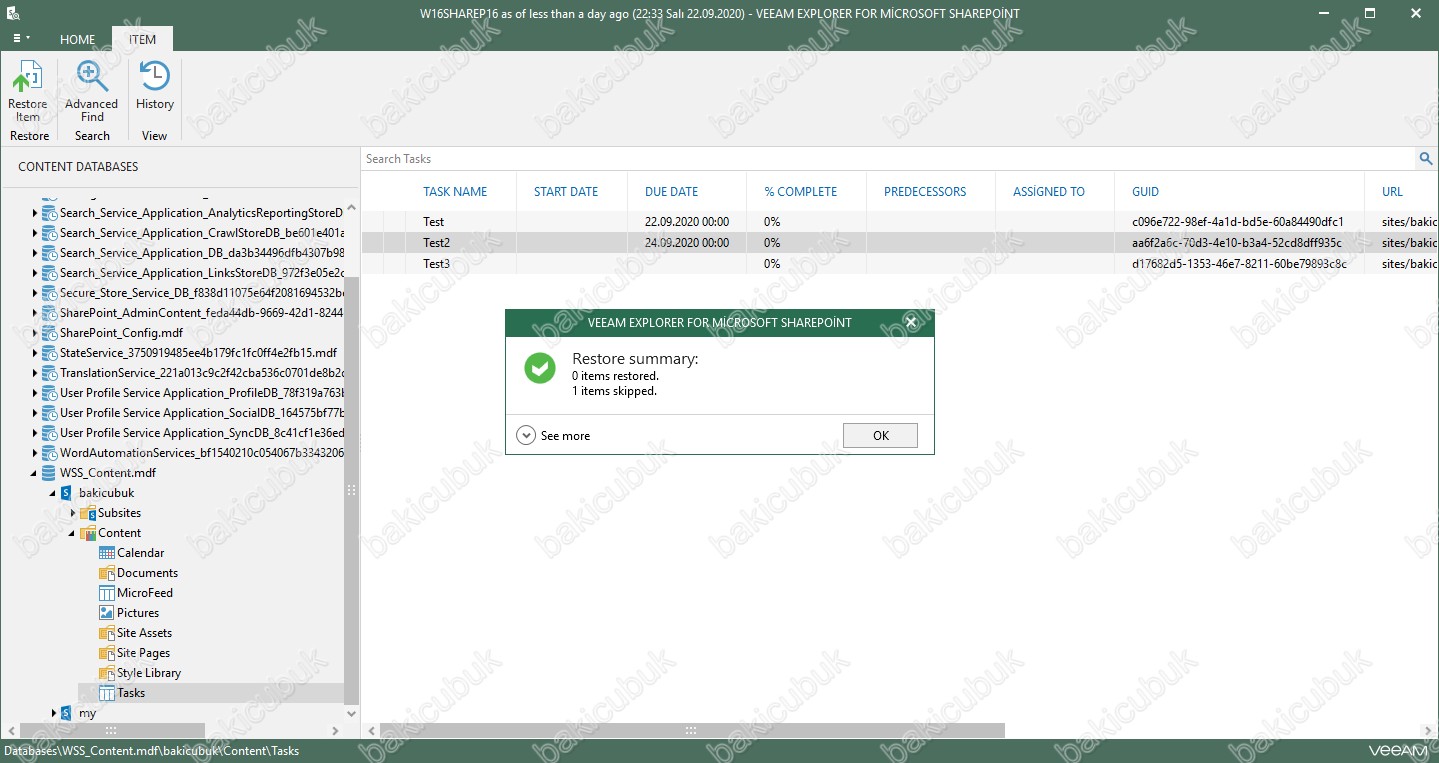Switch to the ITEM ribbon tab
Viewport: 1439px width, 763px height.
click(142, 40)
